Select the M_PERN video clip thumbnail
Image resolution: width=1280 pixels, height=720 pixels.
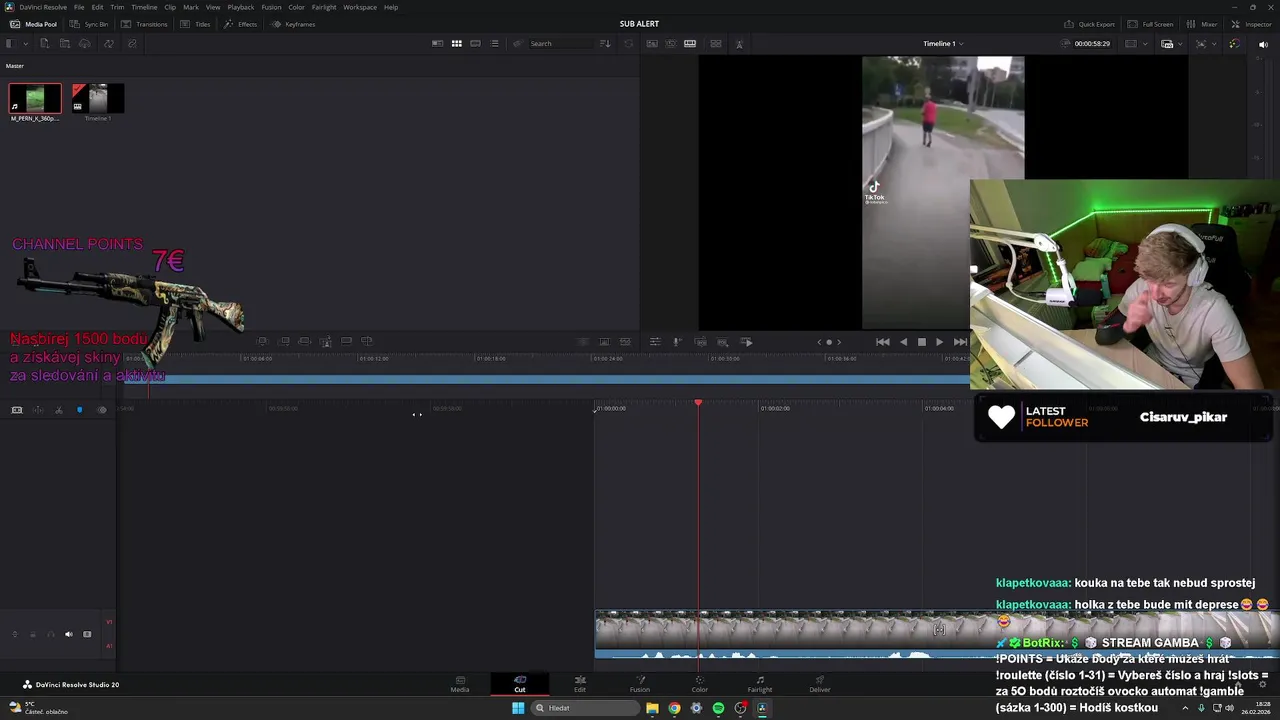coord(35,98)
